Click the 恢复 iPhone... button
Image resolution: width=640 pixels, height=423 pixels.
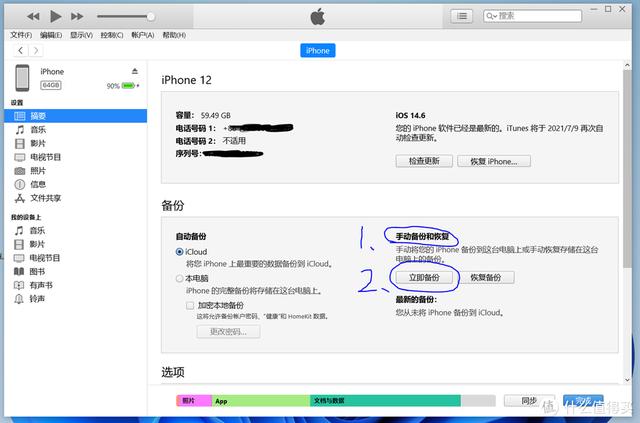click(x=493, y=161)
